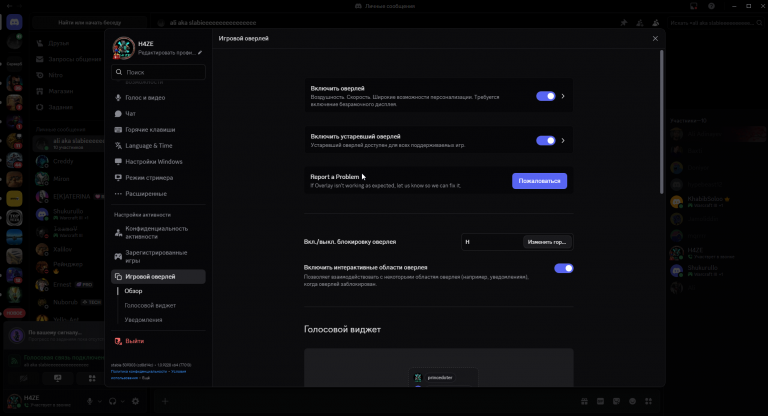Expand the Включить оверлей chevron arrow
This screenshot has width=768, height=416.
563,96
